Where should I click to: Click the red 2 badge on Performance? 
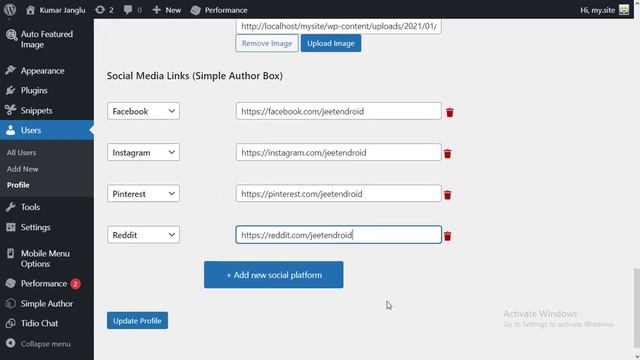(x=75, y=283)
